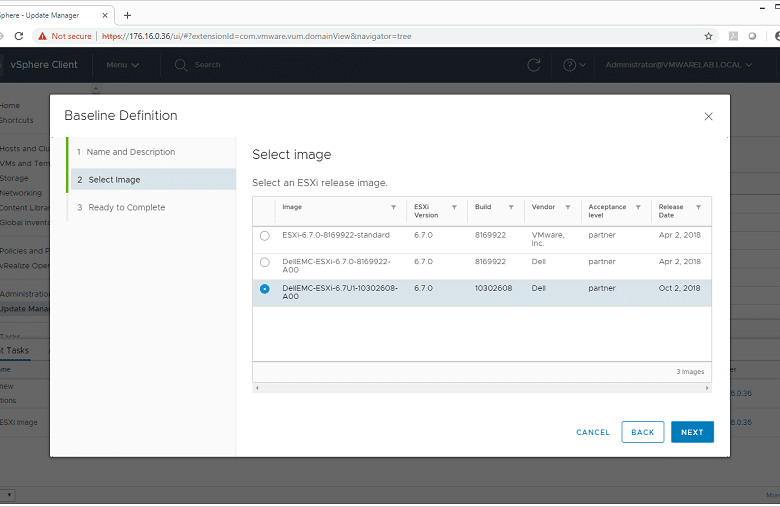Open Storage in the background navigator
The height and width of the screenshot is (507, 780).
click(x=14, y=178)
